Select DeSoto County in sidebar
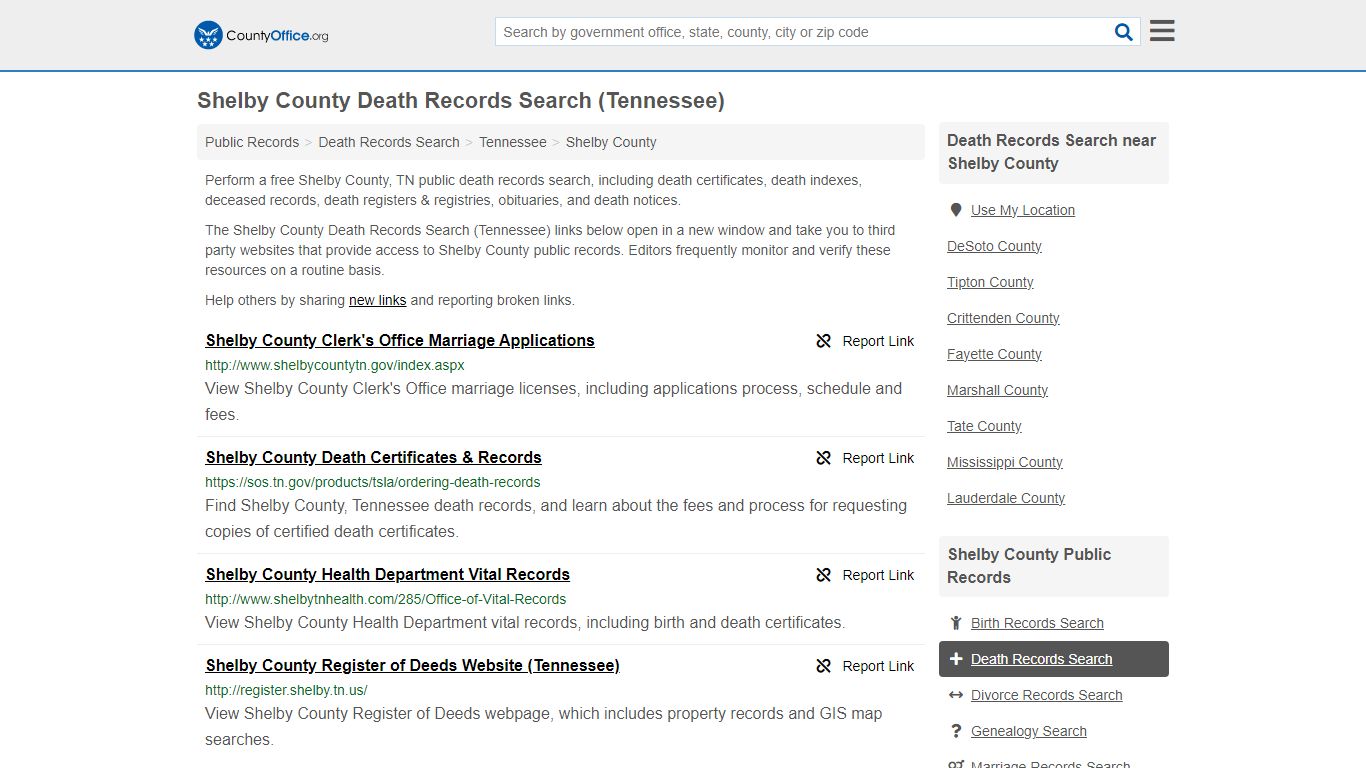The width and height of the screenshot is (1366, 768). [994, 246]
